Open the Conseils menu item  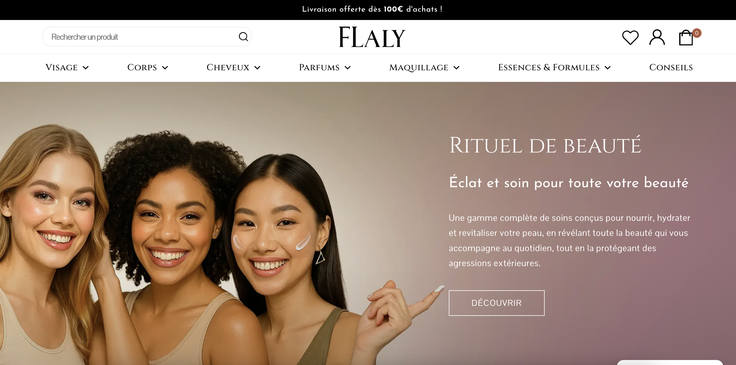tap(671, 68)
